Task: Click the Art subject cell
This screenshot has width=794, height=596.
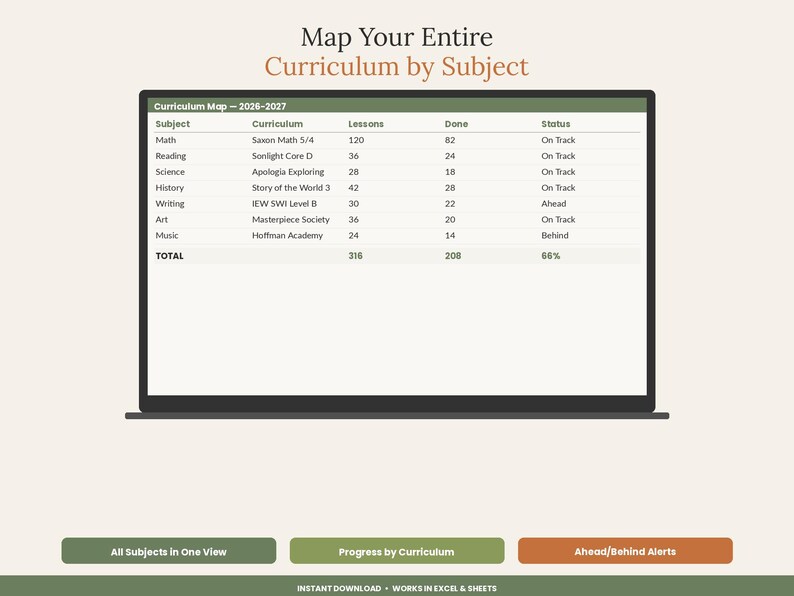Action: tap(162, 220)
